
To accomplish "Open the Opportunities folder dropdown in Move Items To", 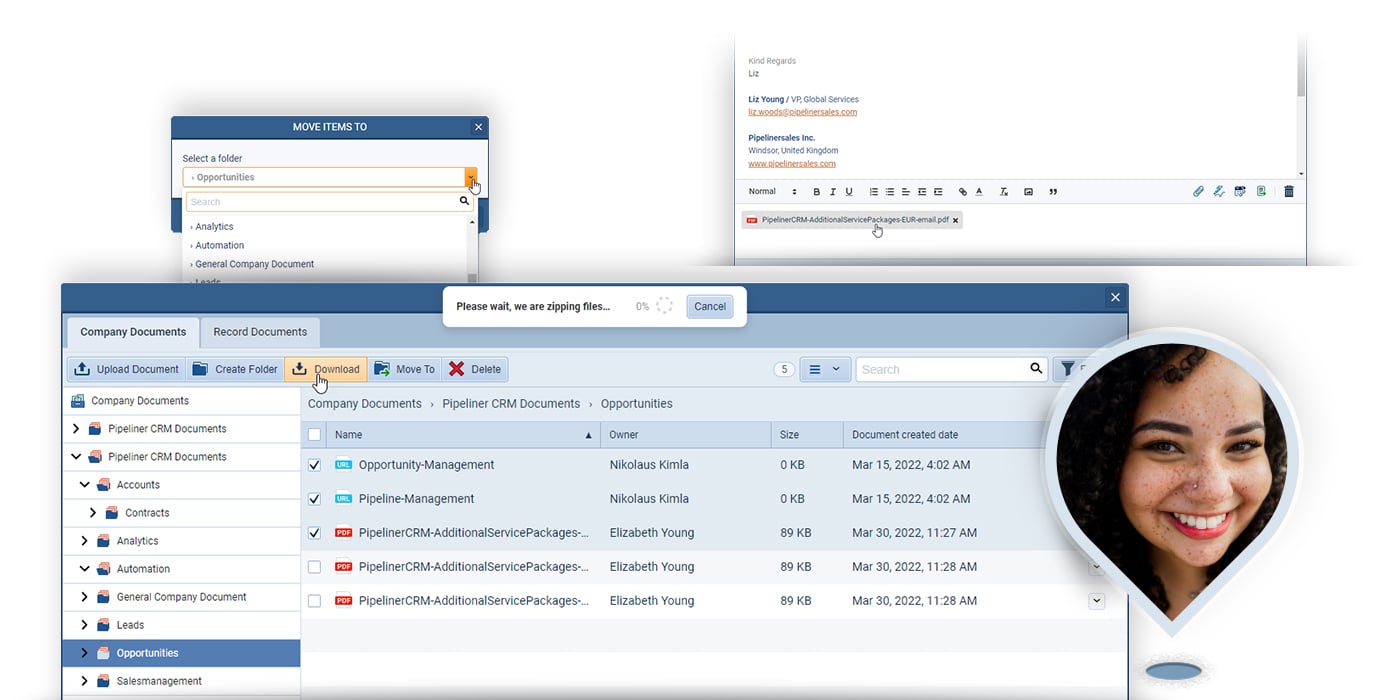I will 471,175.
